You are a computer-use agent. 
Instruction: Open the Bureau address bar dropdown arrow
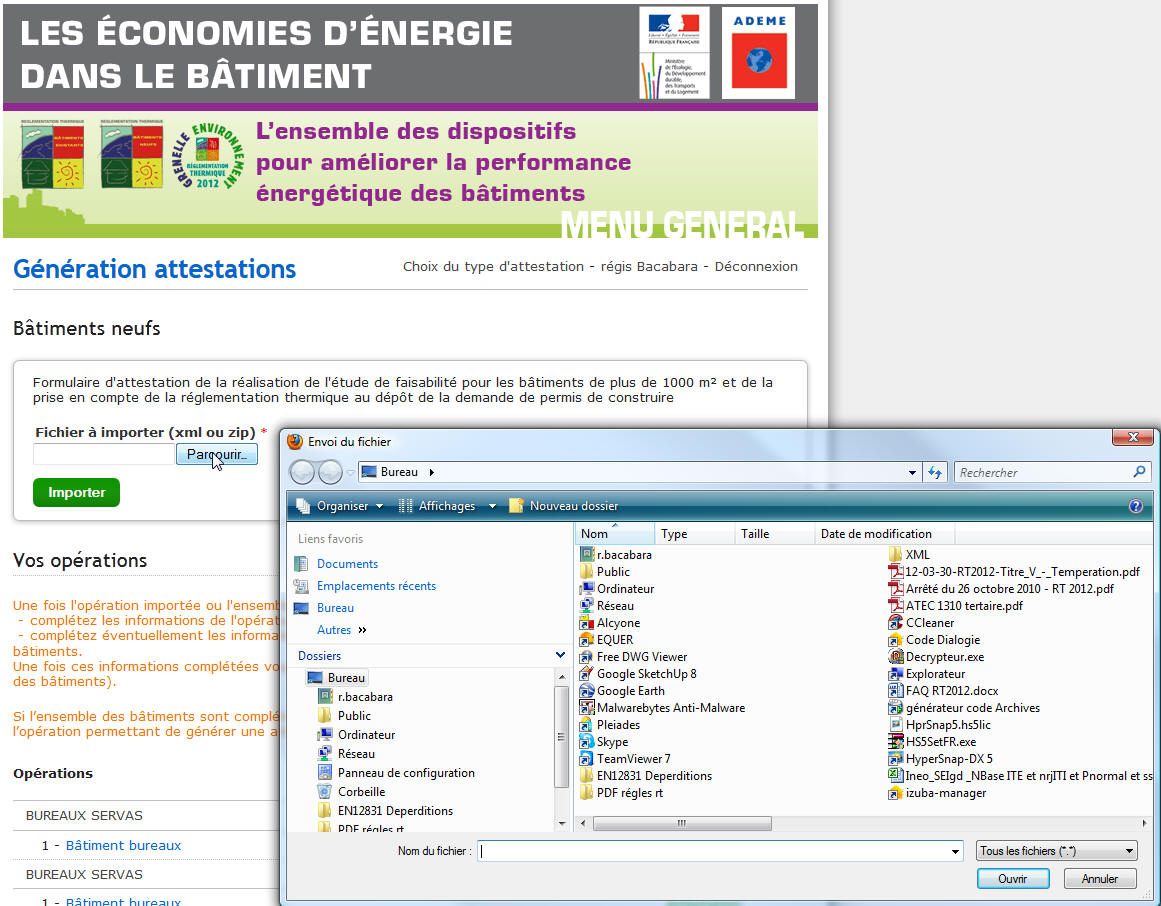tap(911, 471)
